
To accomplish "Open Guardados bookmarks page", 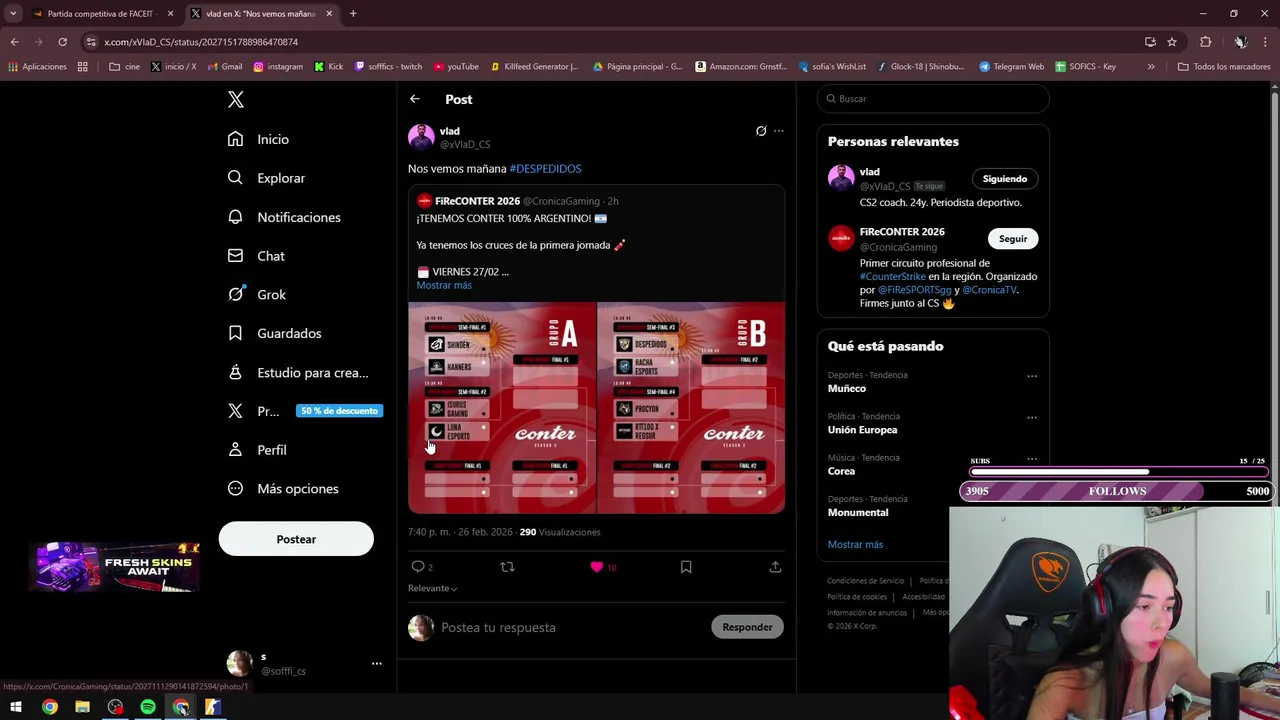I will pos(275,333).
